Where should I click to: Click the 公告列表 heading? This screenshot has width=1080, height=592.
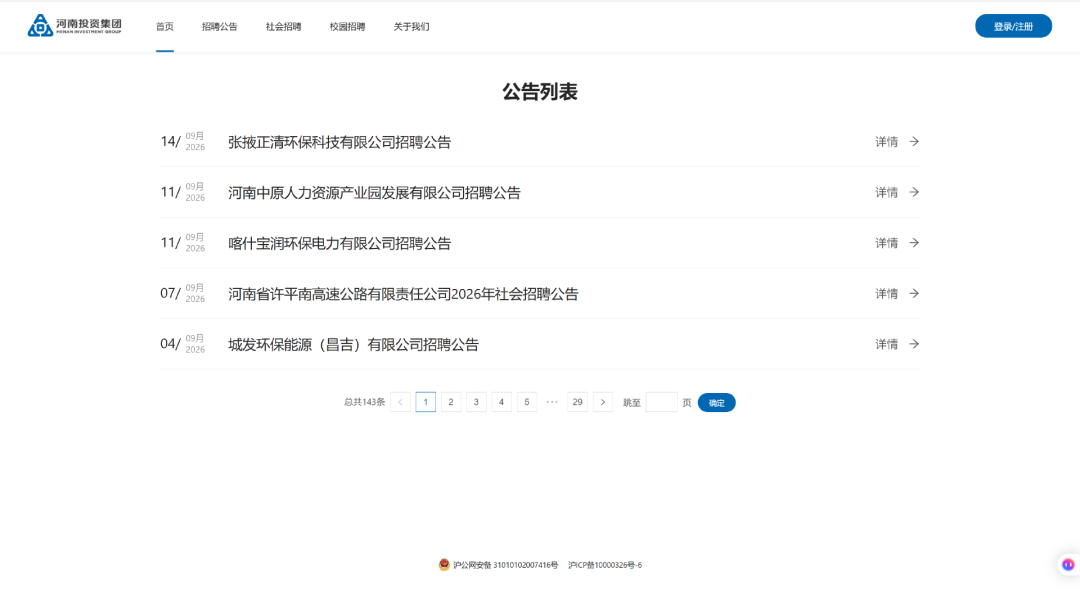point(540,92)
